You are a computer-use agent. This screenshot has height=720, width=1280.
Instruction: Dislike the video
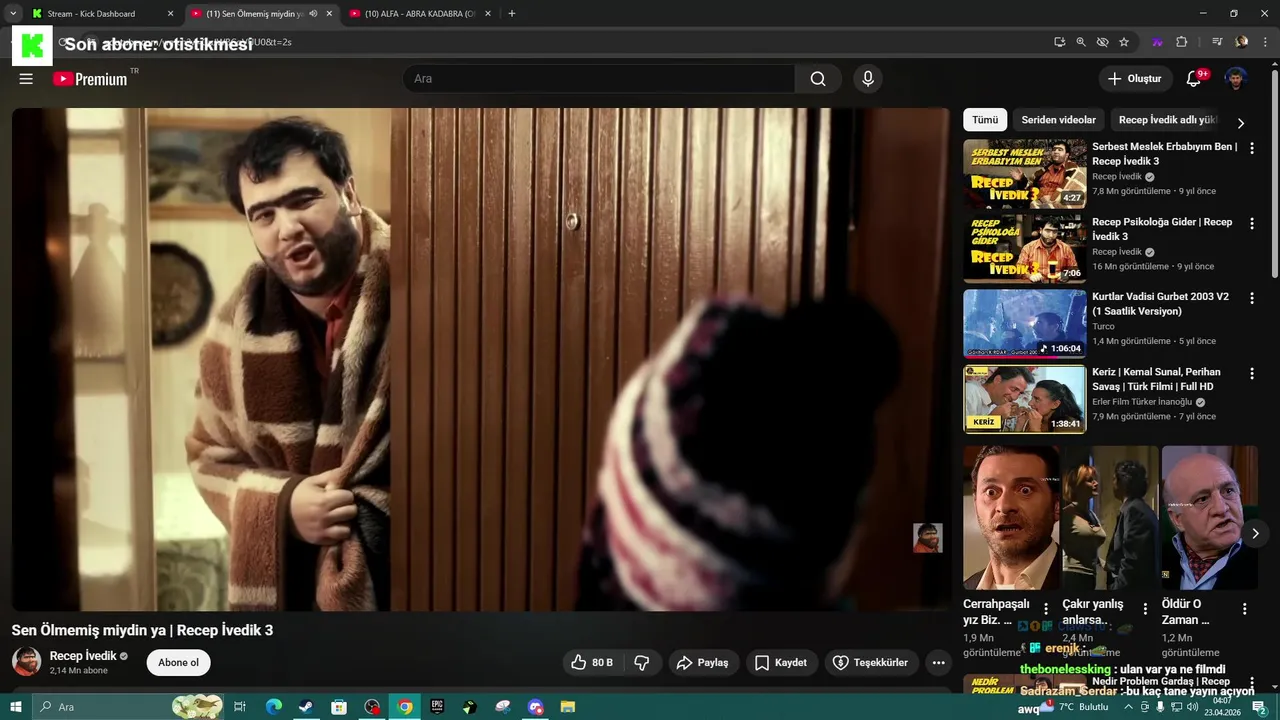pyautogui.click(x=642, y=662)
